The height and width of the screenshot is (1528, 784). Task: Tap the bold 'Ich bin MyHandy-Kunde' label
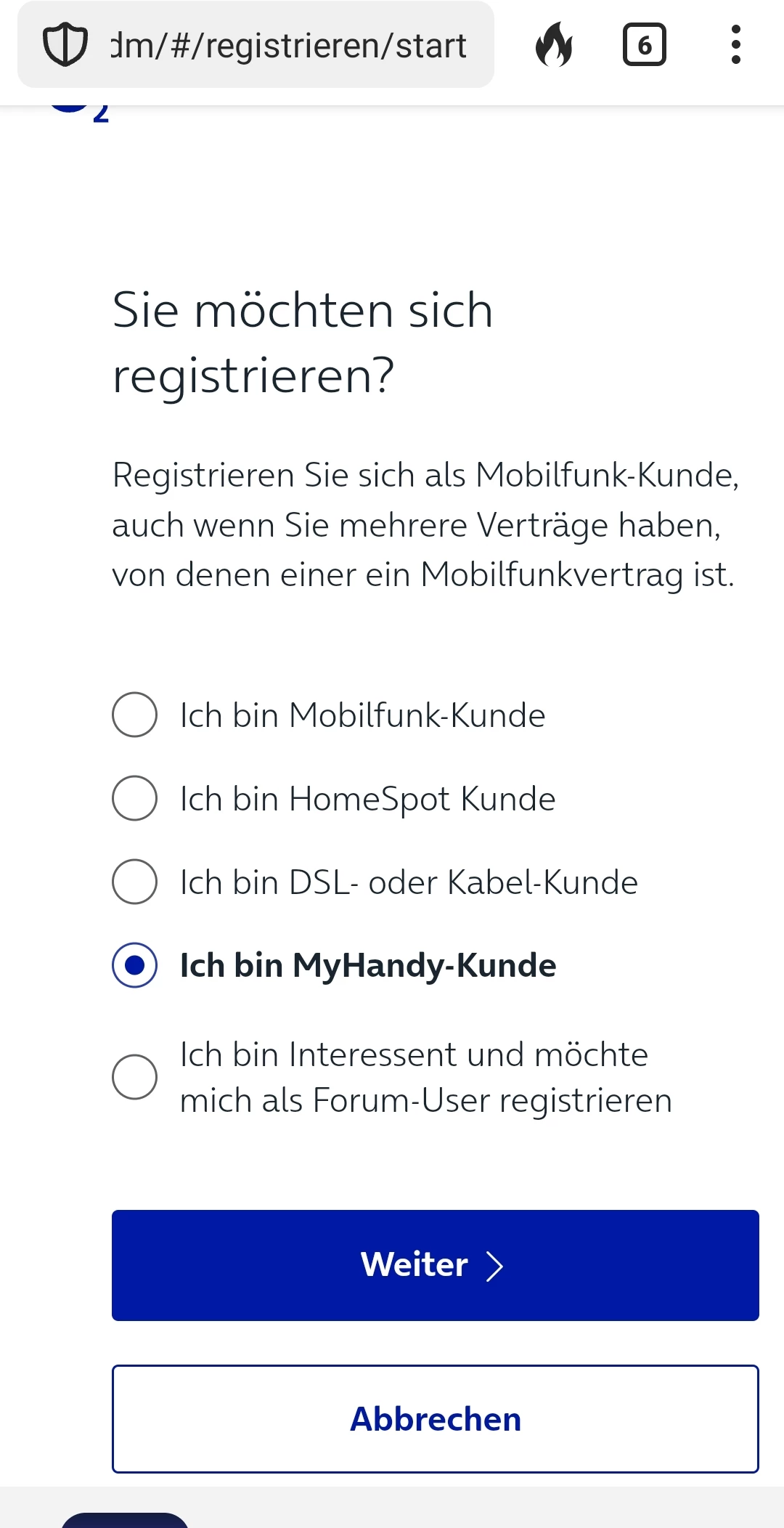point(367,966)
